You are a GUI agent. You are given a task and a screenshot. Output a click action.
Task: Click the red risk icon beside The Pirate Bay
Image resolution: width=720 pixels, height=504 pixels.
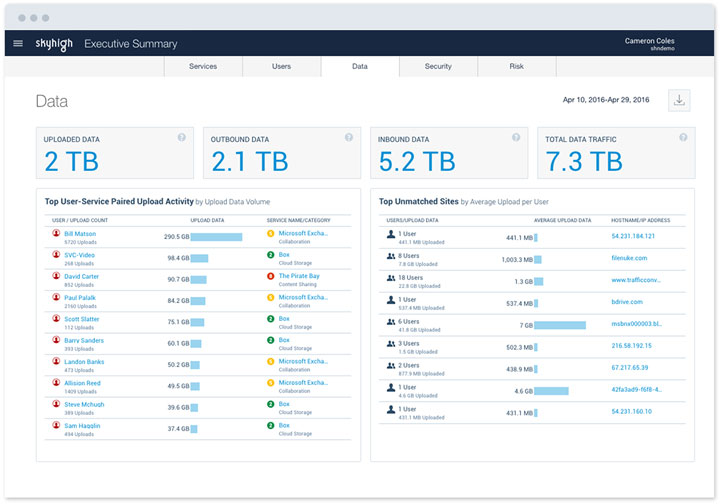271,276
